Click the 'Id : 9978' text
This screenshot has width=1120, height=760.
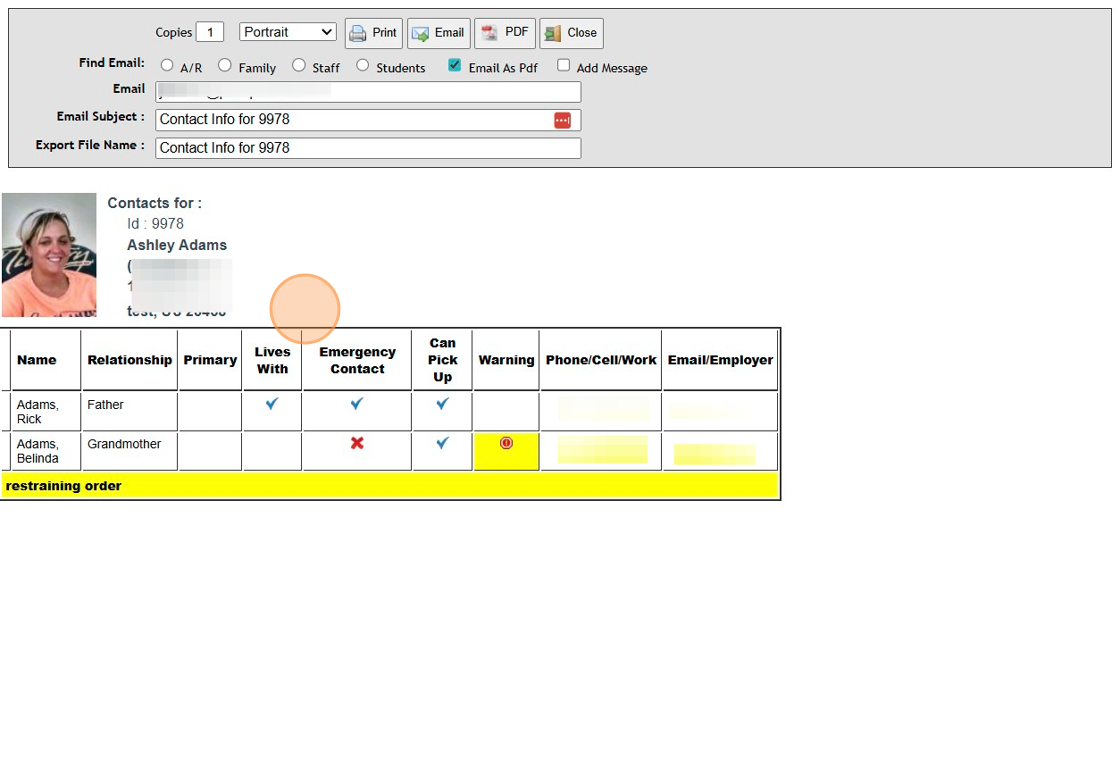tap(156, 224)
